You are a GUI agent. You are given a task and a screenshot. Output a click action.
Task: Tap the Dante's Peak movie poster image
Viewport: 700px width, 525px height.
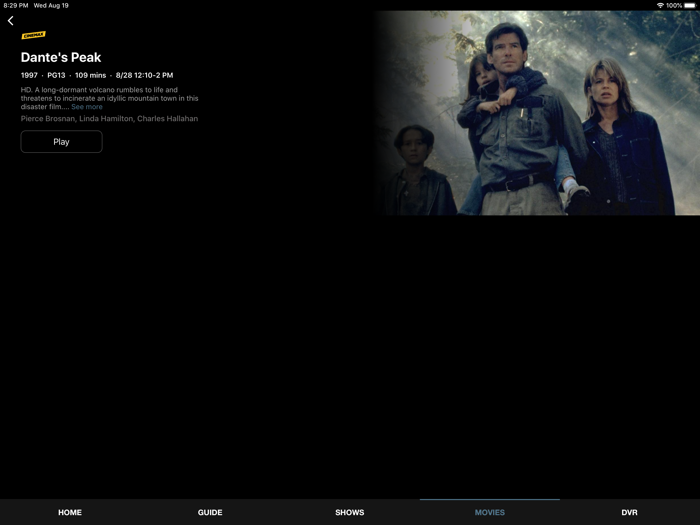[537, 113]
